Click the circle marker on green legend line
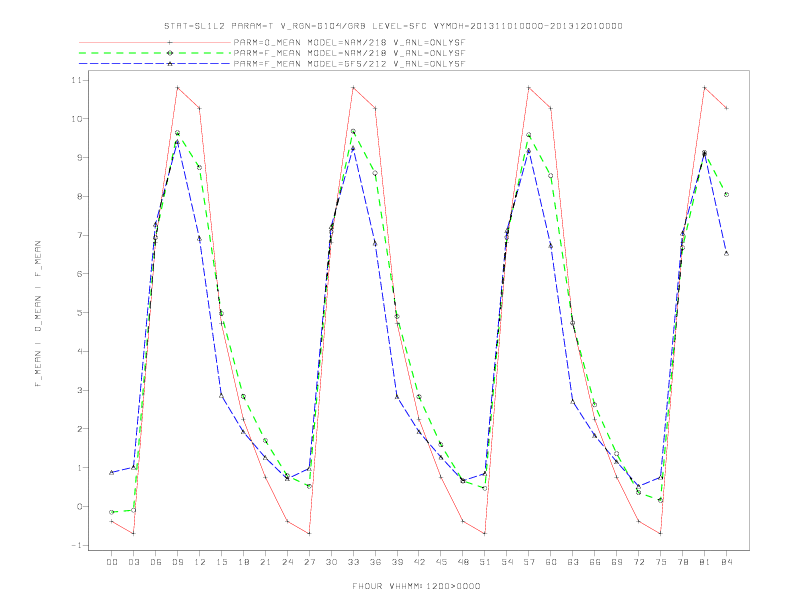Screen dimensions: 792x612 170,53
